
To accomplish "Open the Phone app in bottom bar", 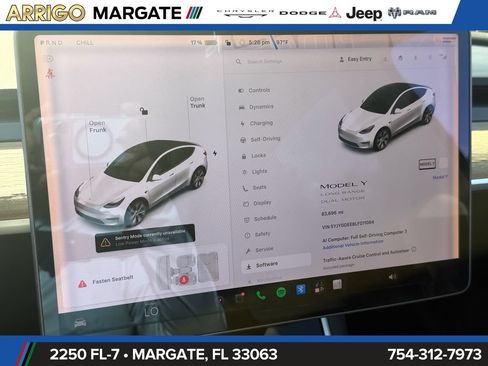I will pos(261,295).
